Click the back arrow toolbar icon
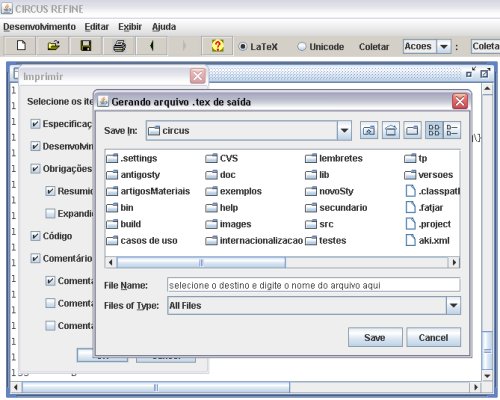 tap(152, 46)
